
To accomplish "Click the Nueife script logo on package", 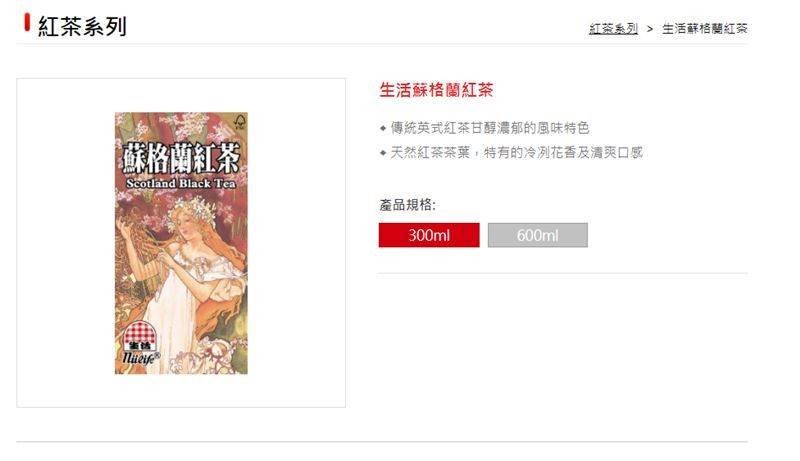I will tap(141, 357).
